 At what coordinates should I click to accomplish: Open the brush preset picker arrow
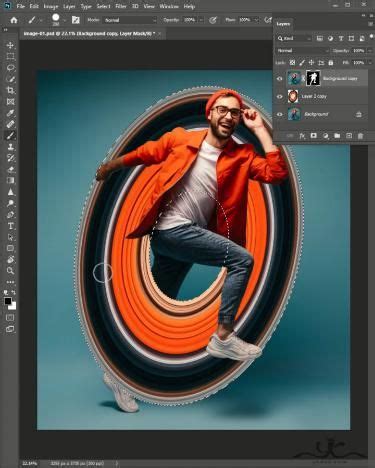[x=64, y=20]
